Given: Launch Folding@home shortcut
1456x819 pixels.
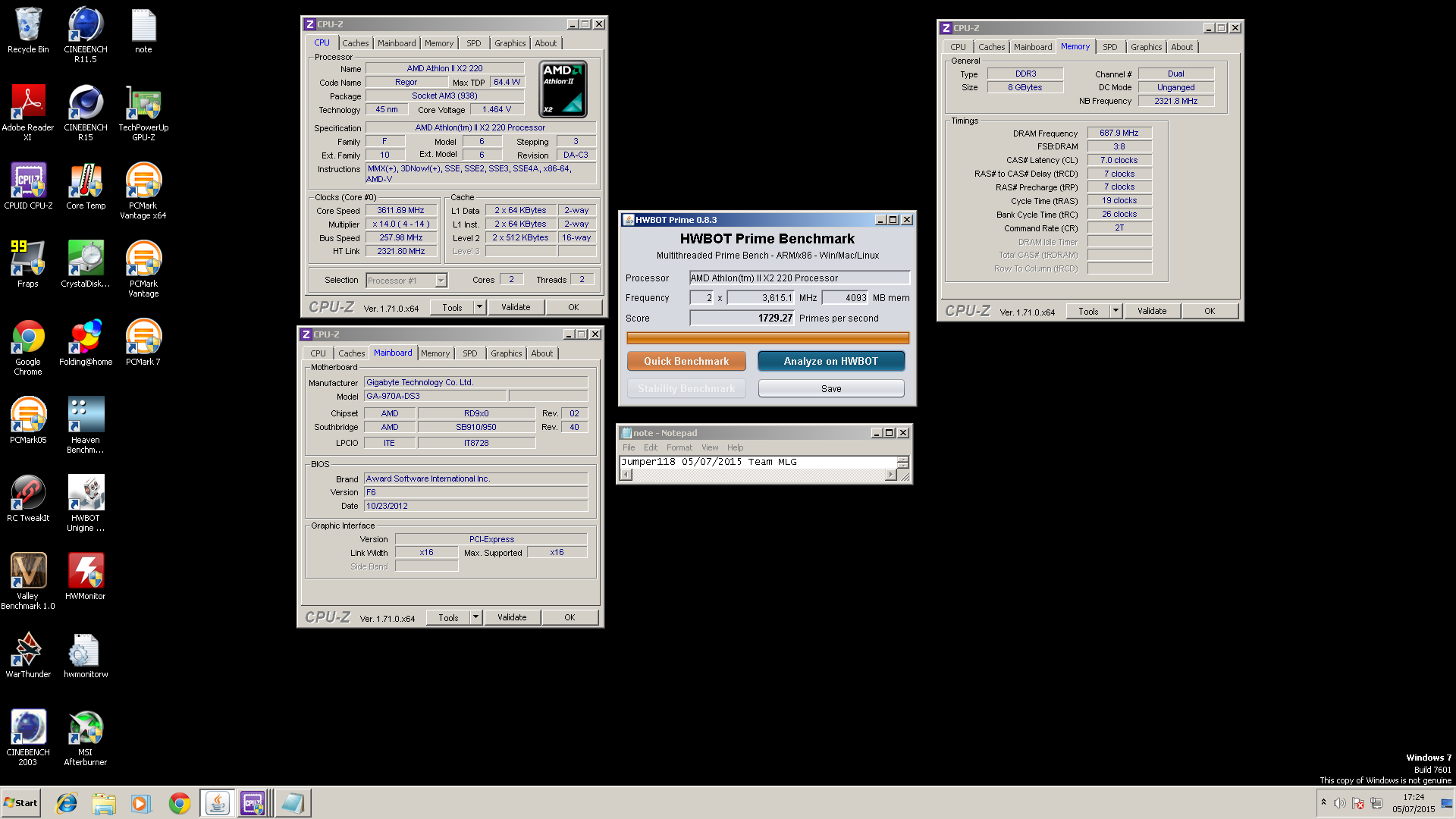Looking at the screenshot, I should [86, 342].
